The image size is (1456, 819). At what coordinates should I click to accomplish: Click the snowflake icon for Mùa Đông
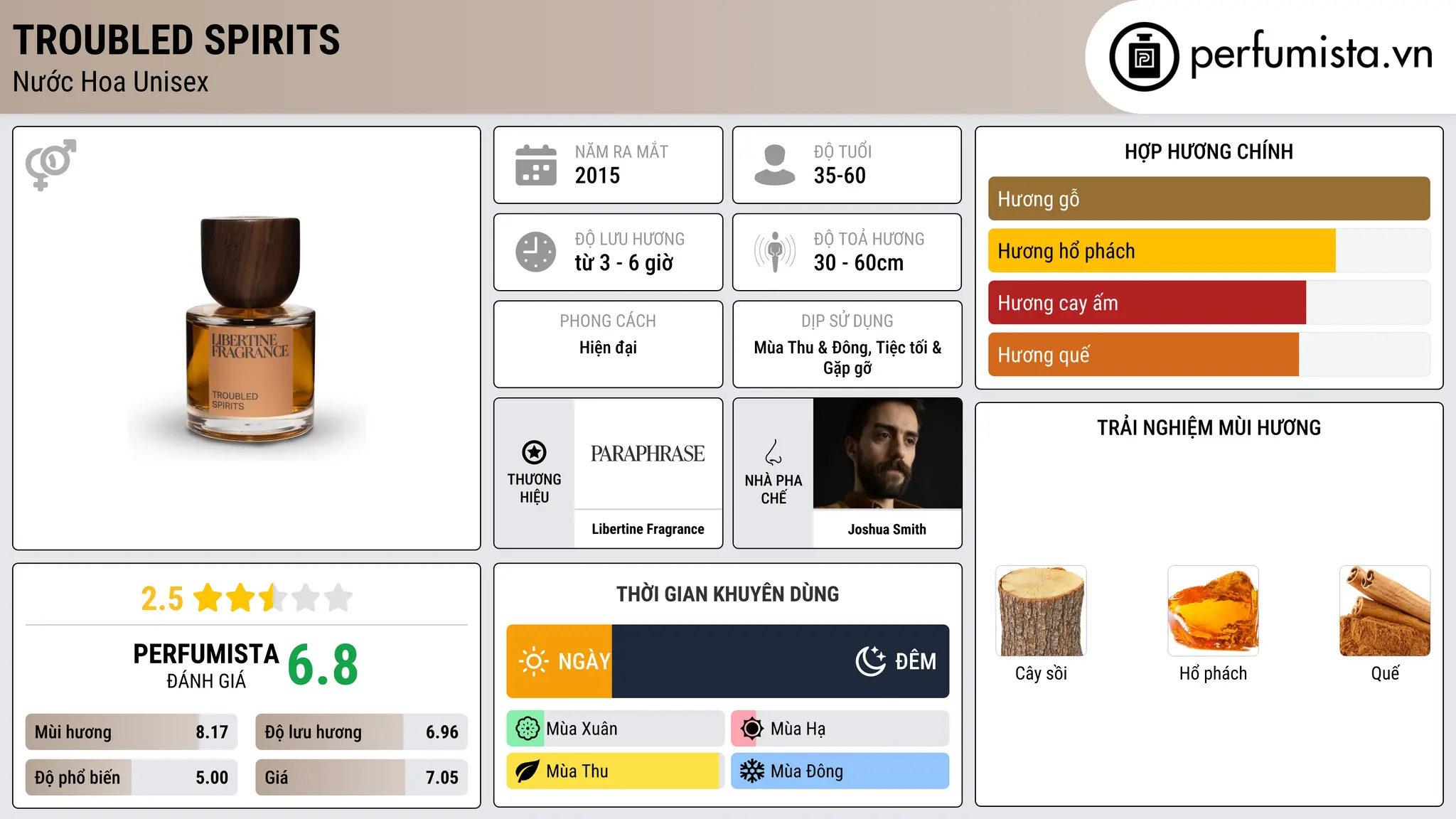[751, 771]
